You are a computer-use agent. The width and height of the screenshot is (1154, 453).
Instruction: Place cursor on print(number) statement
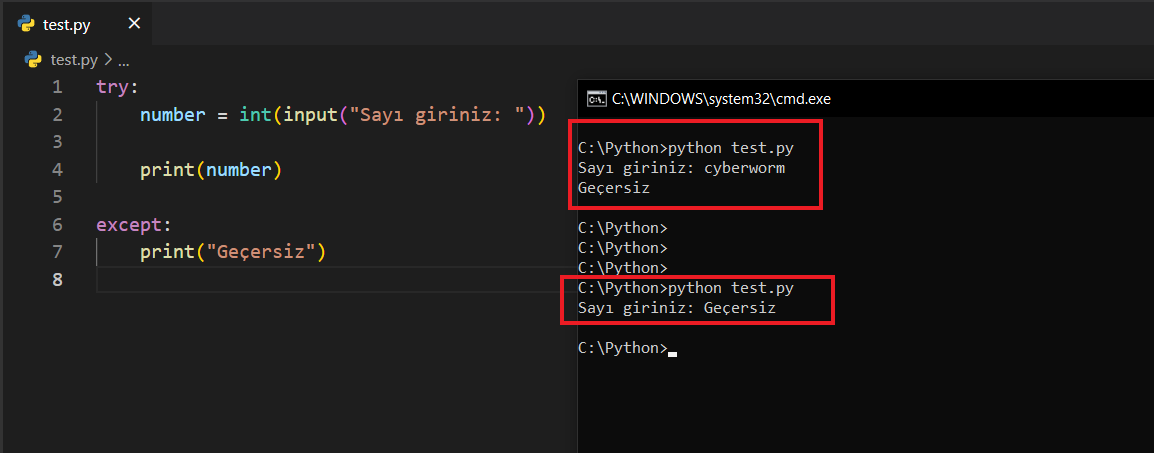coord(211,170)
